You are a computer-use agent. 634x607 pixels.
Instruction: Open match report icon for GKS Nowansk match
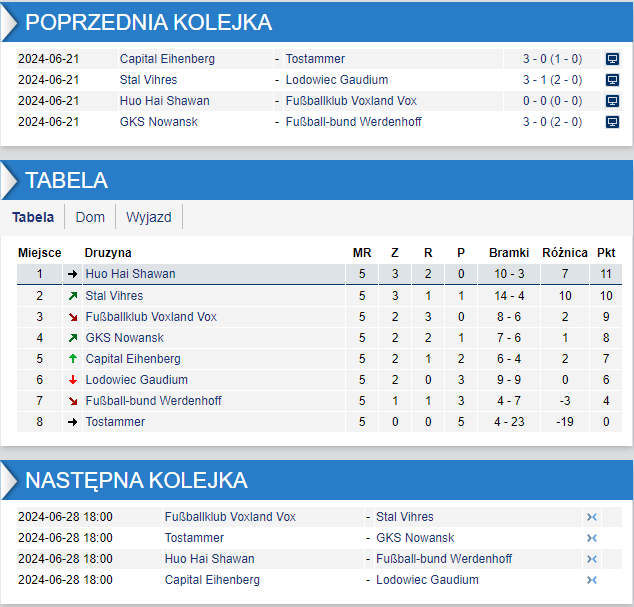pyautogui.click(x=612, y=122)
